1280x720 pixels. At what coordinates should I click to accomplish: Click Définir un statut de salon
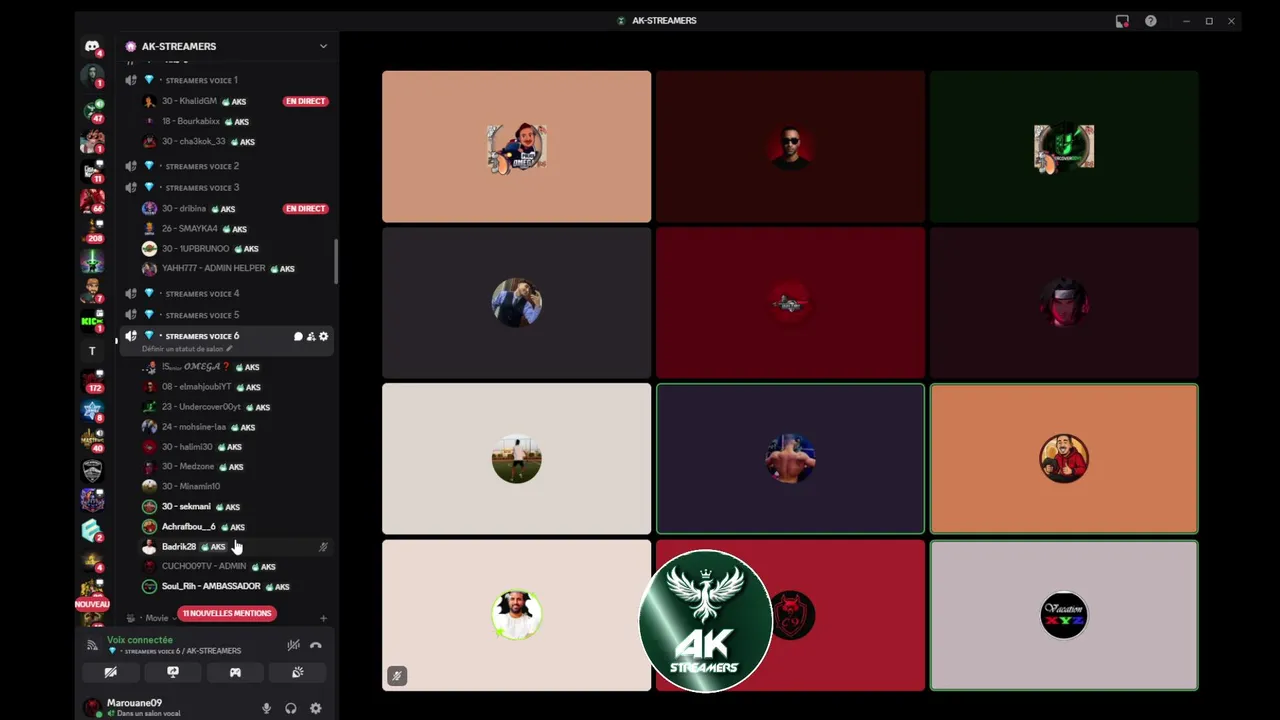pyautogui.click(x=187, y=349)
